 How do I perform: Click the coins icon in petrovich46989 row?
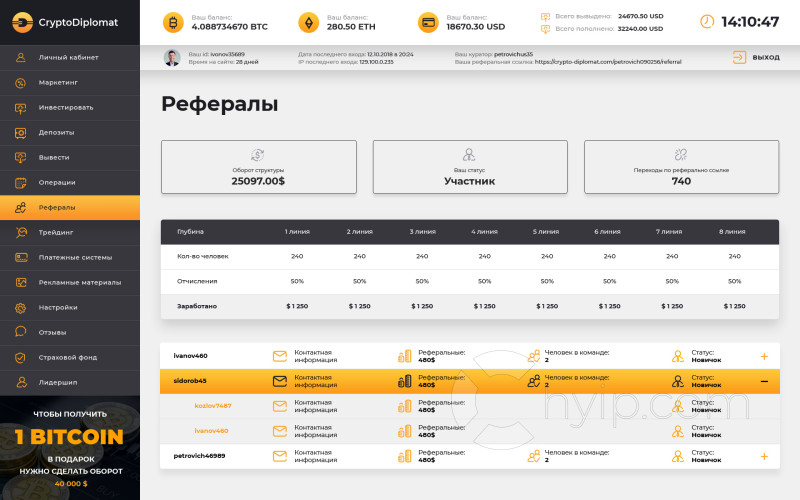(405, 456)
